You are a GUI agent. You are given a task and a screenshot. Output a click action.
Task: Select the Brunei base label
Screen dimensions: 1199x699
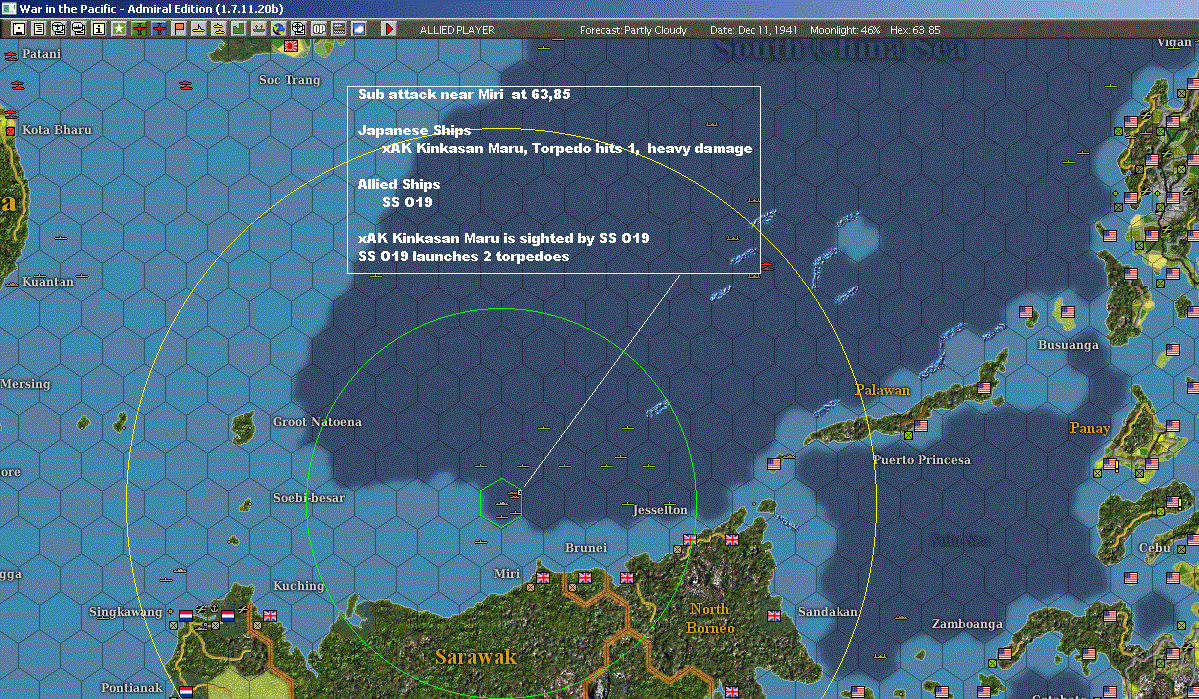586,548
